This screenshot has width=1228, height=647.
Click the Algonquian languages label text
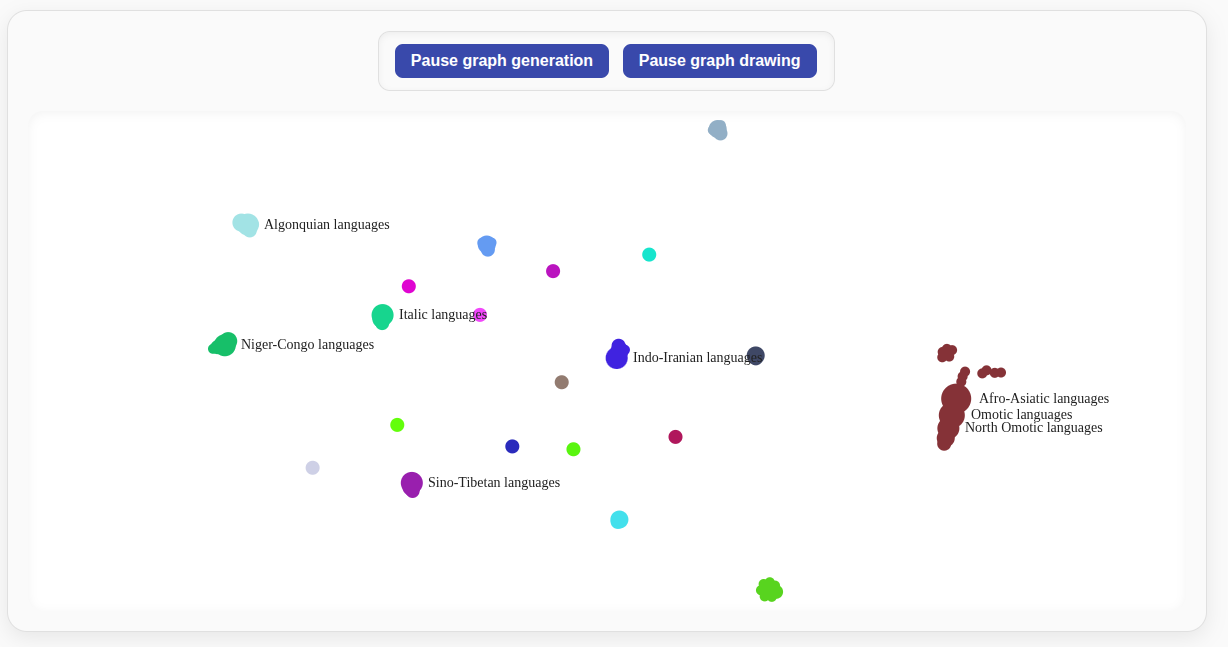326,224
